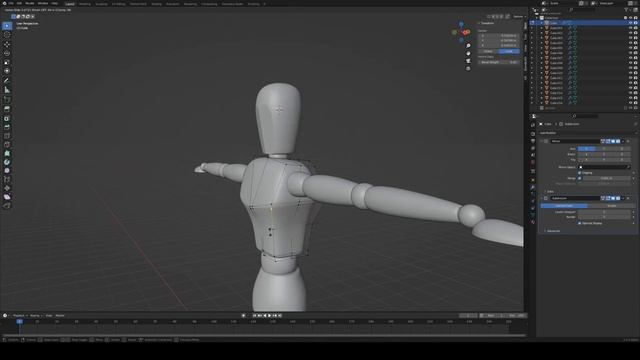Open the Object Data properties tab
This screenshot has width=640, height=360.
[533, 215]
